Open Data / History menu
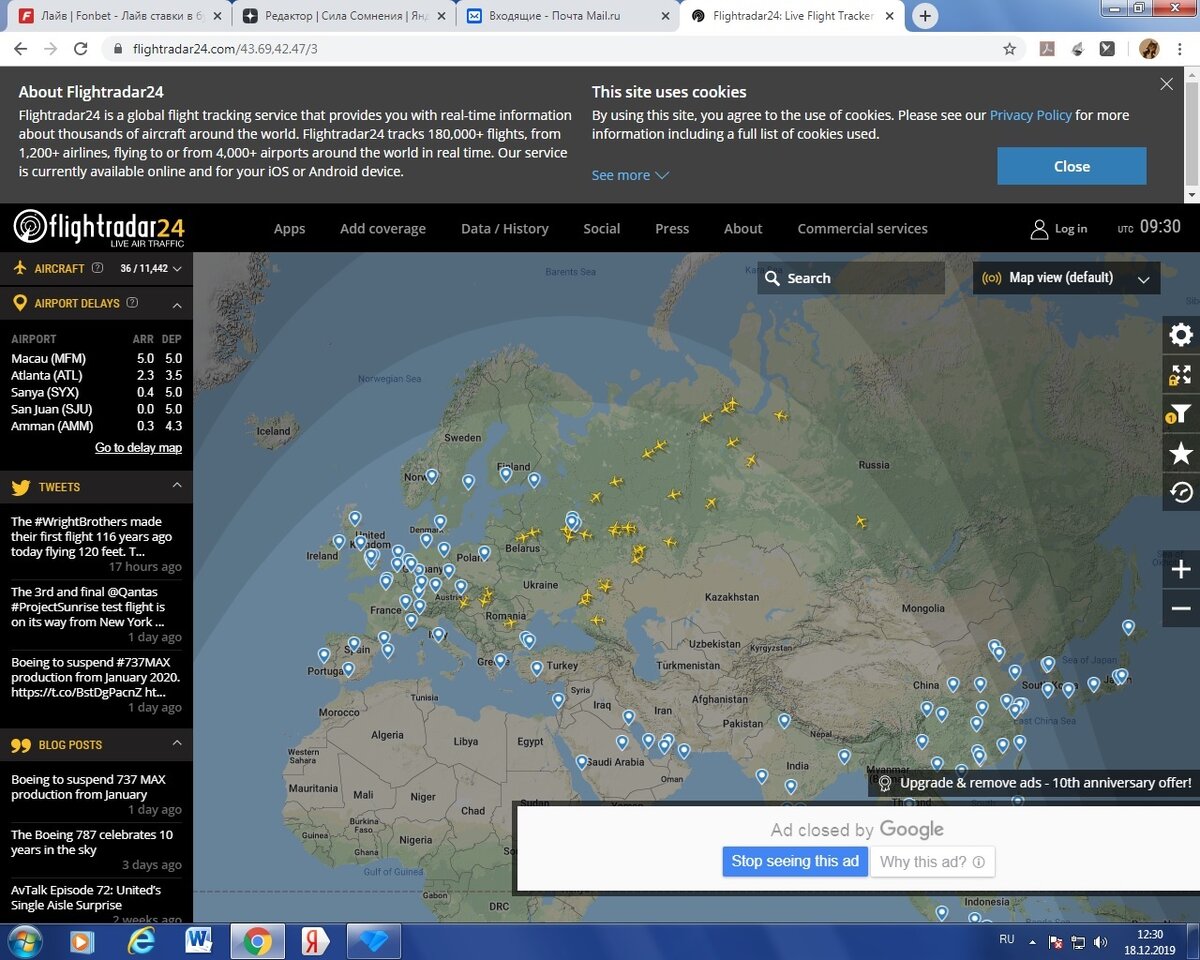Image resolution: width=1200 pixels, height=960 pixels. pyautogui.click(x=505, y=228)
